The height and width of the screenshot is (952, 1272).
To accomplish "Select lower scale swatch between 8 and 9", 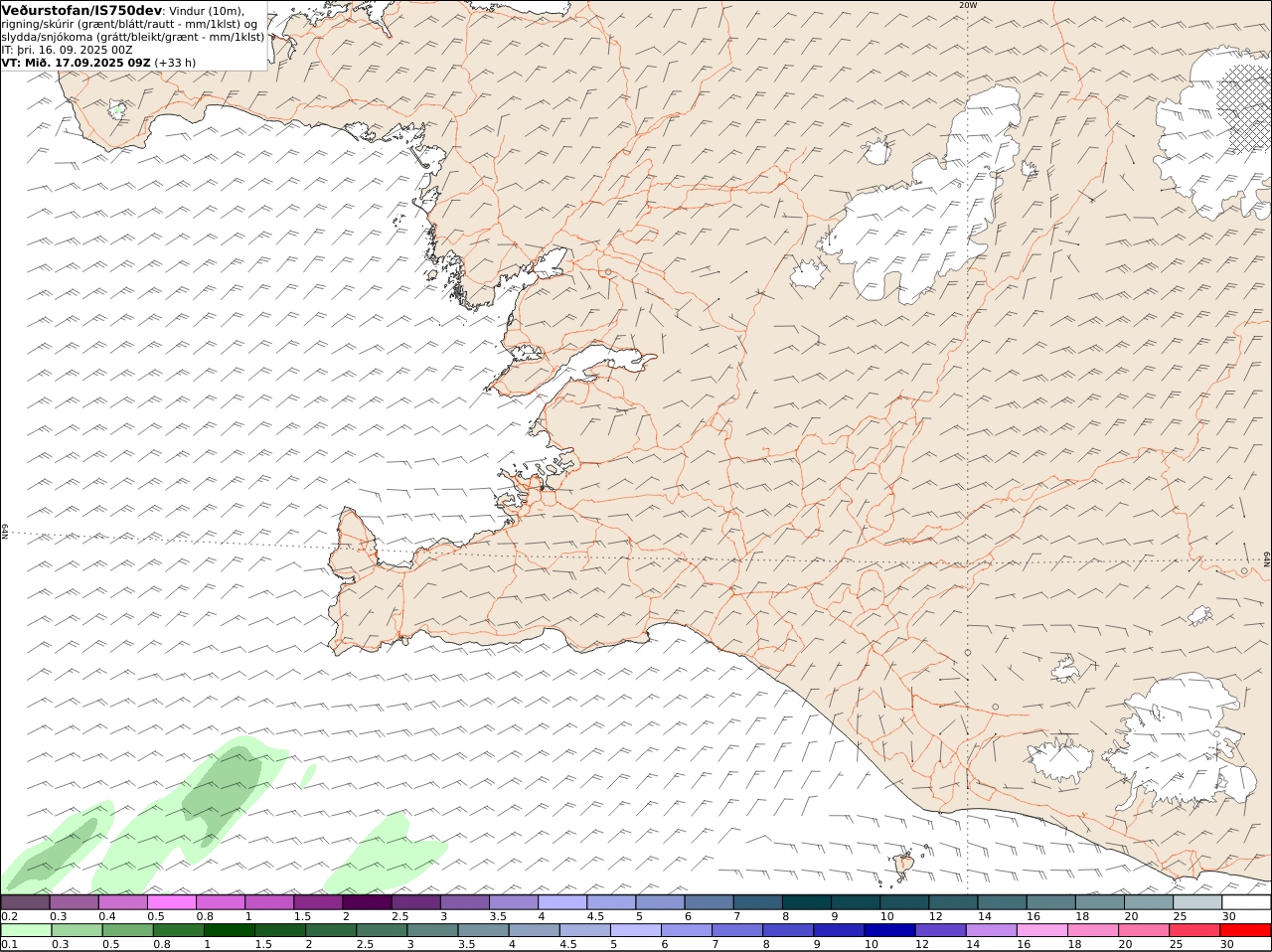I will click(x=787, y=930).
